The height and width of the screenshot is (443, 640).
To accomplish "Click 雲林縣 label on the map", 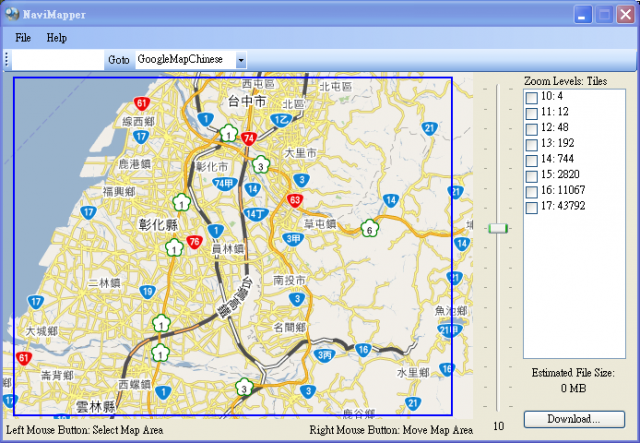I will [96, 407].
